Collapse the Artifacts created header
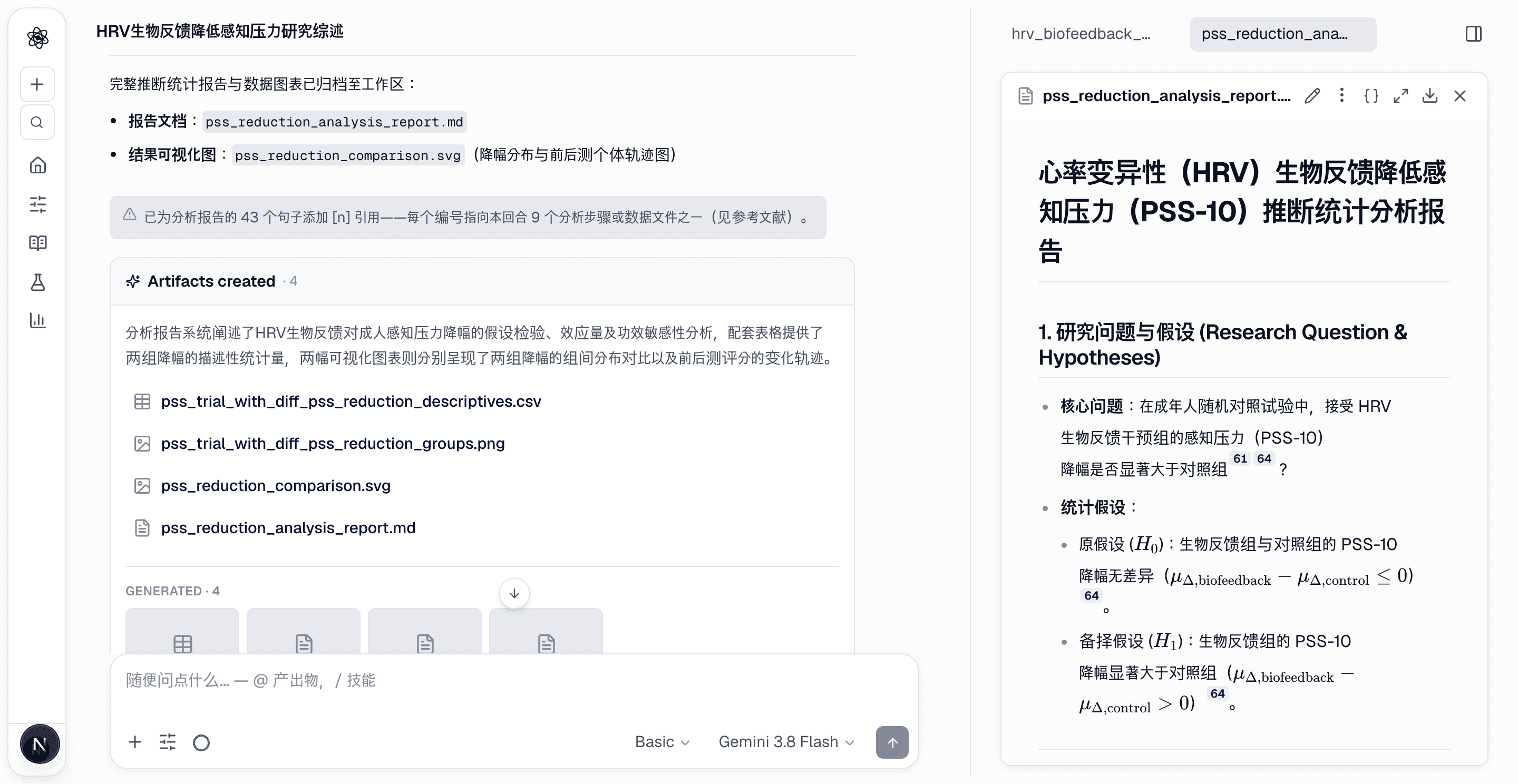 (482, 281)
